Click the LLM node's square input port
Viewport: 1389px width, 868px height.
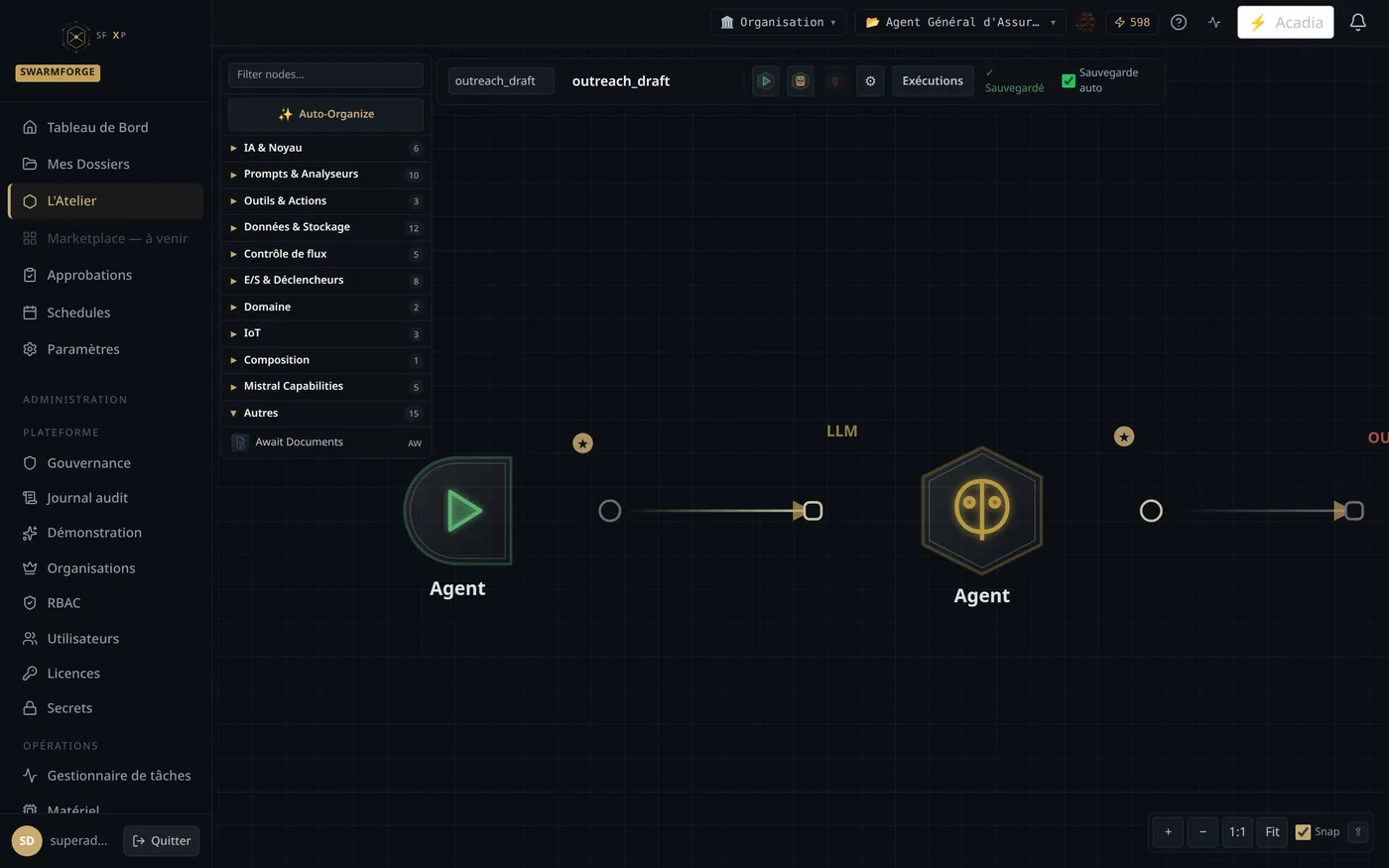(x=813, y=511)
